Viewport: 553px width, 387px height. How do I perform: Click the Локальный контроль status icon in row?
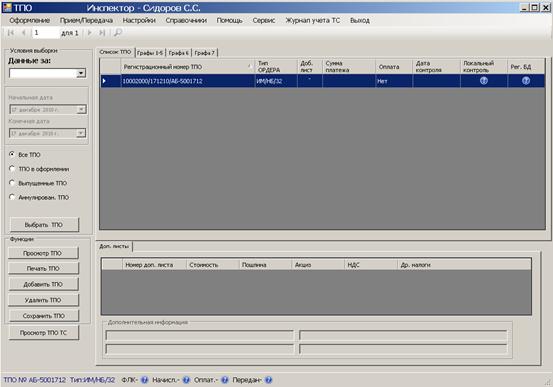pyautogui.click(x=484, y=81)
